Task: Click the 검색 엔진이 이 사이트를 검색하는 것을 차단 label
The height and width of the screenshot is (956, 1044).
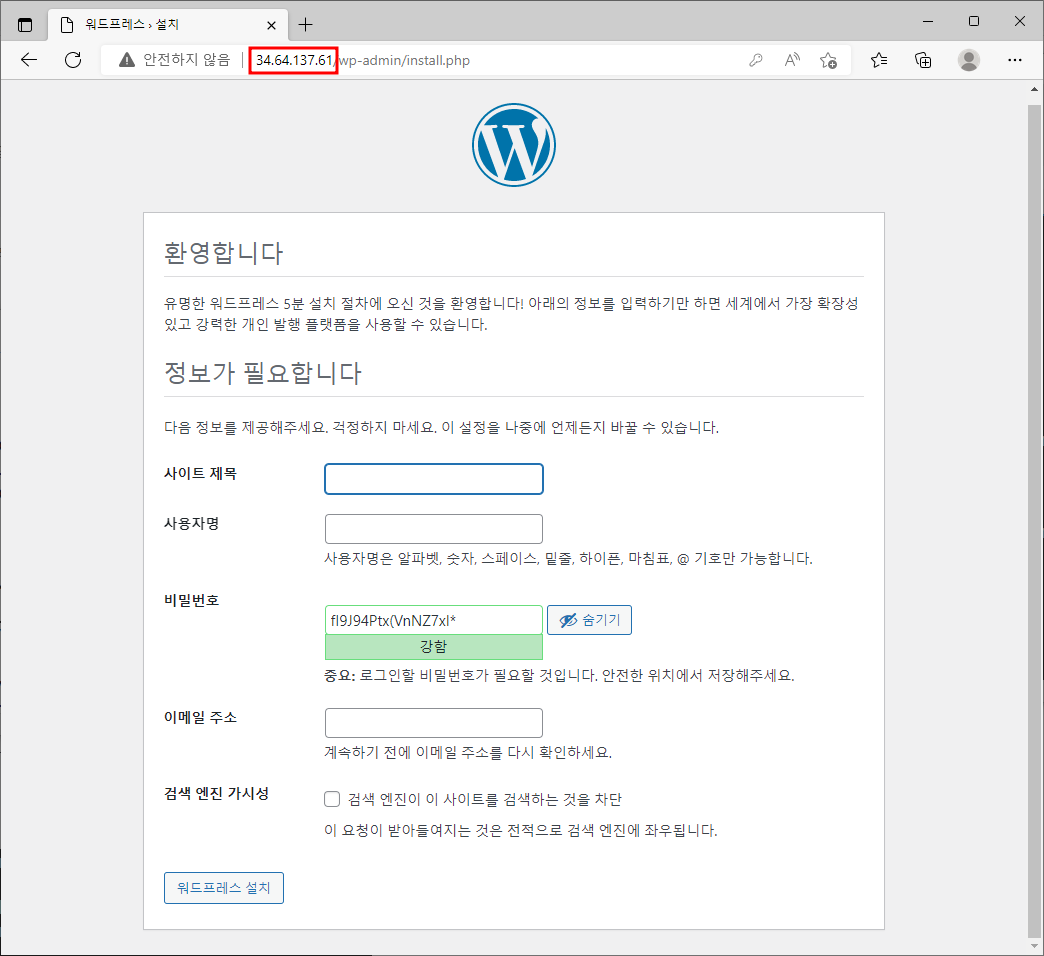Action: tap(485, 799)
